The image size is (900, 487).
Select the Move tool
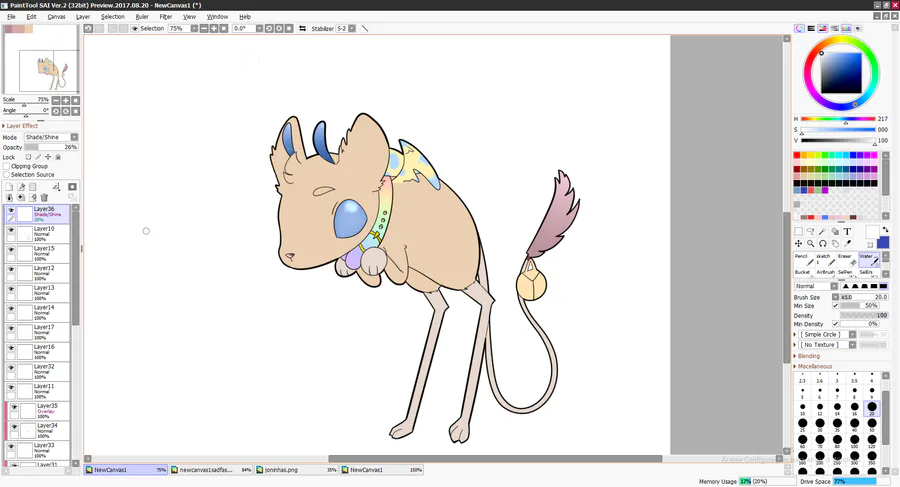coord(798,244)
